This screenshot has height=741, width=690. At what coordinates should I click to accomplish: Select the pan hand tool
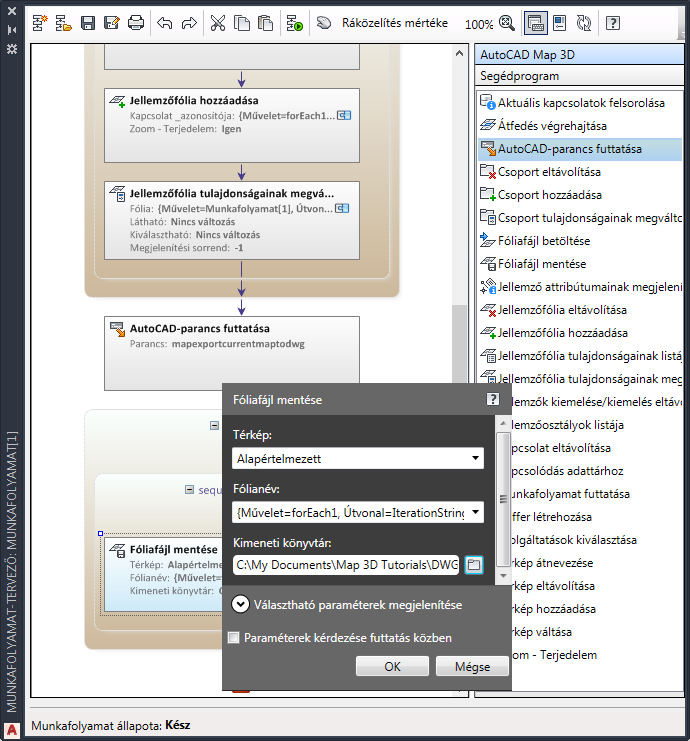point(324,23)
